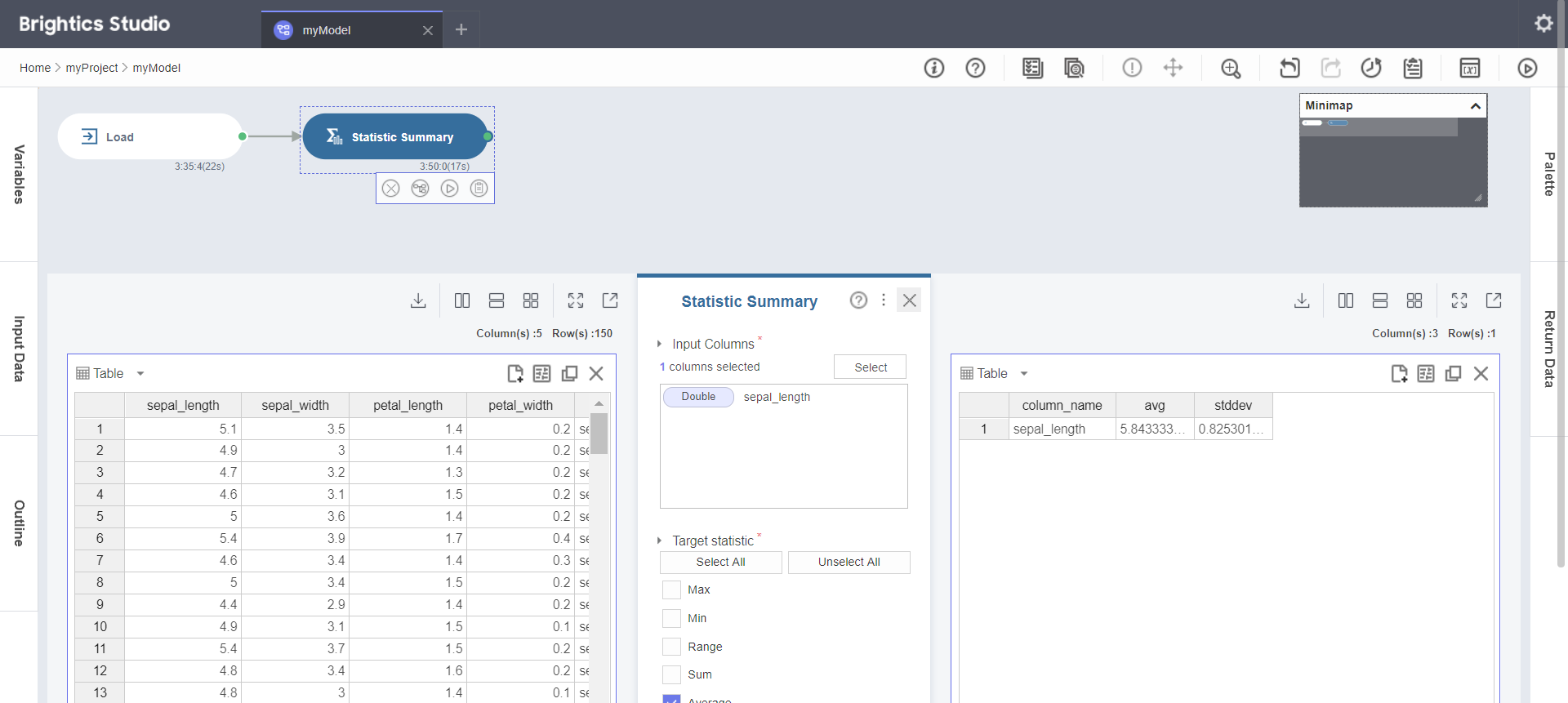Switch the input data panel to grid layout
This screenshot has height=703, width=1568.
pos(531,300)
